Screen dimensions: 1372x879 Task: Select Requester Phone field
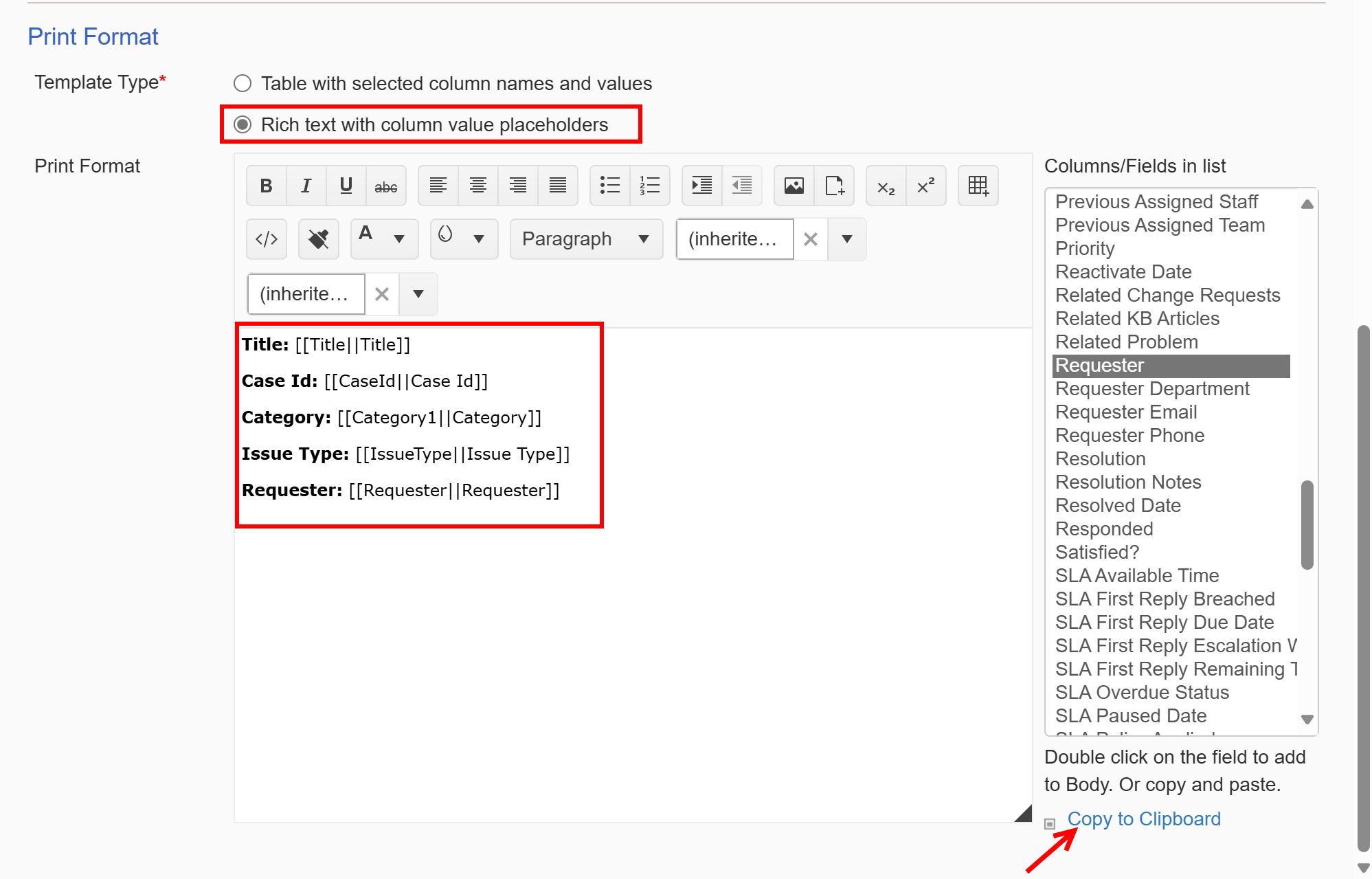[1171, 436]
